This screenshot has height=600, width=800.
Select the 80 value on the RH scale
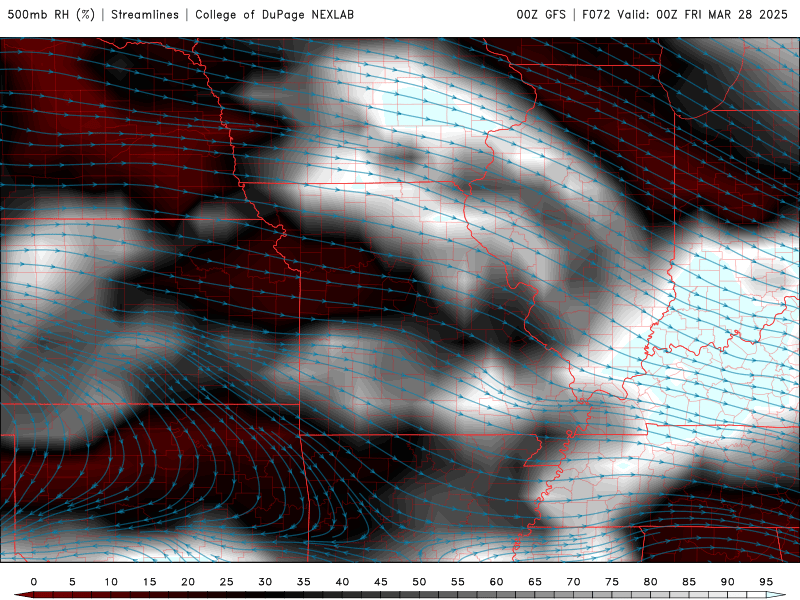pos(651,582)
